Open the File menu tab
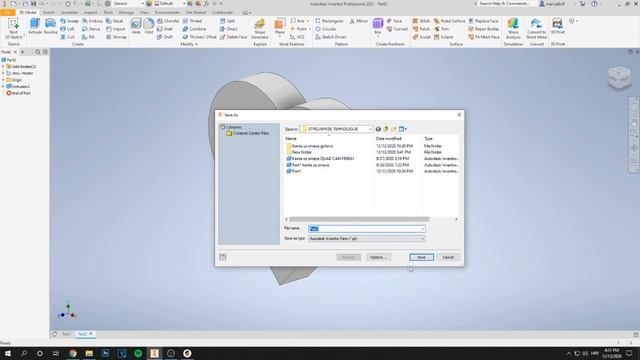640x360 pixels. click(7, 12)
